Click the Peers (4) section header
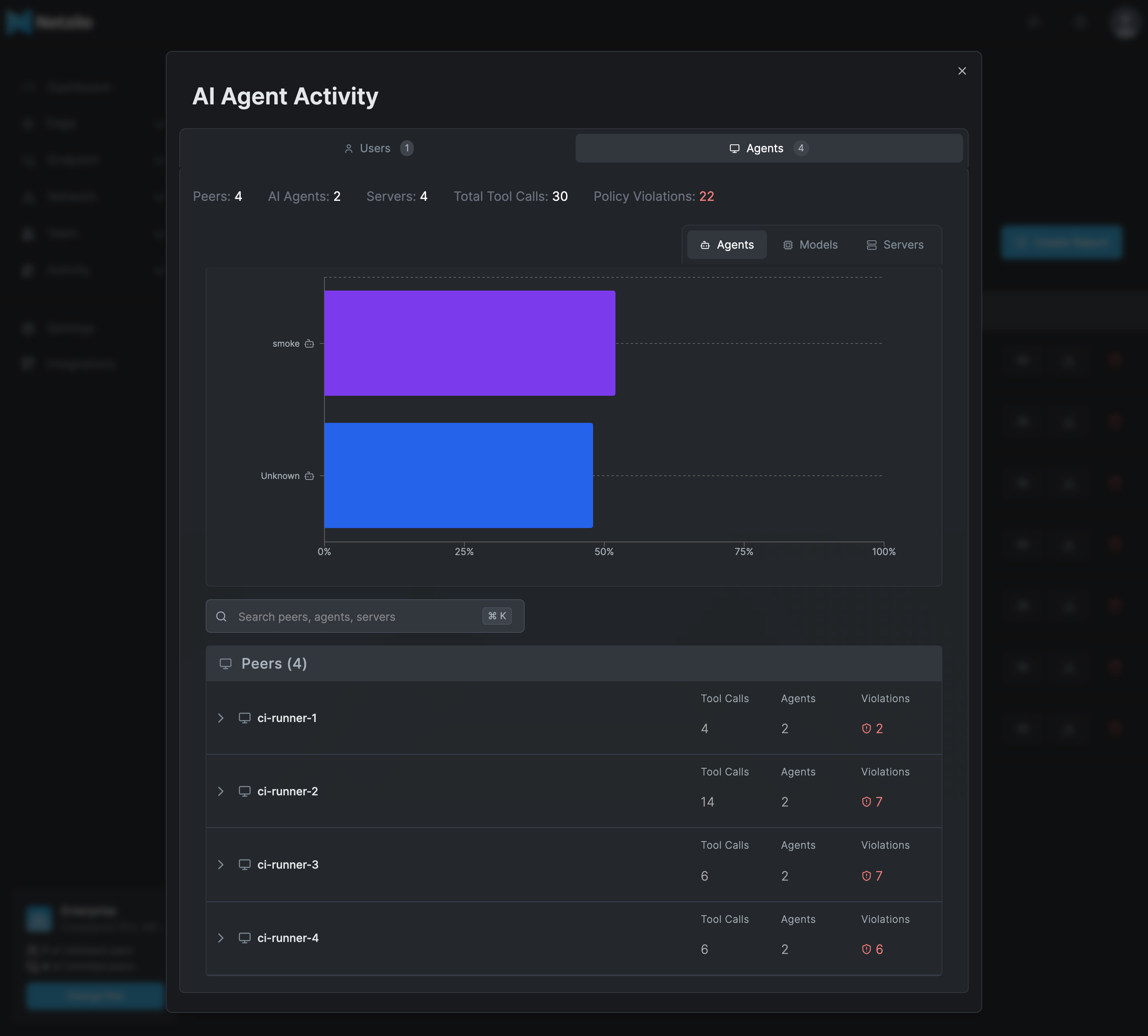1148x1036 pixels. point(574,664)
